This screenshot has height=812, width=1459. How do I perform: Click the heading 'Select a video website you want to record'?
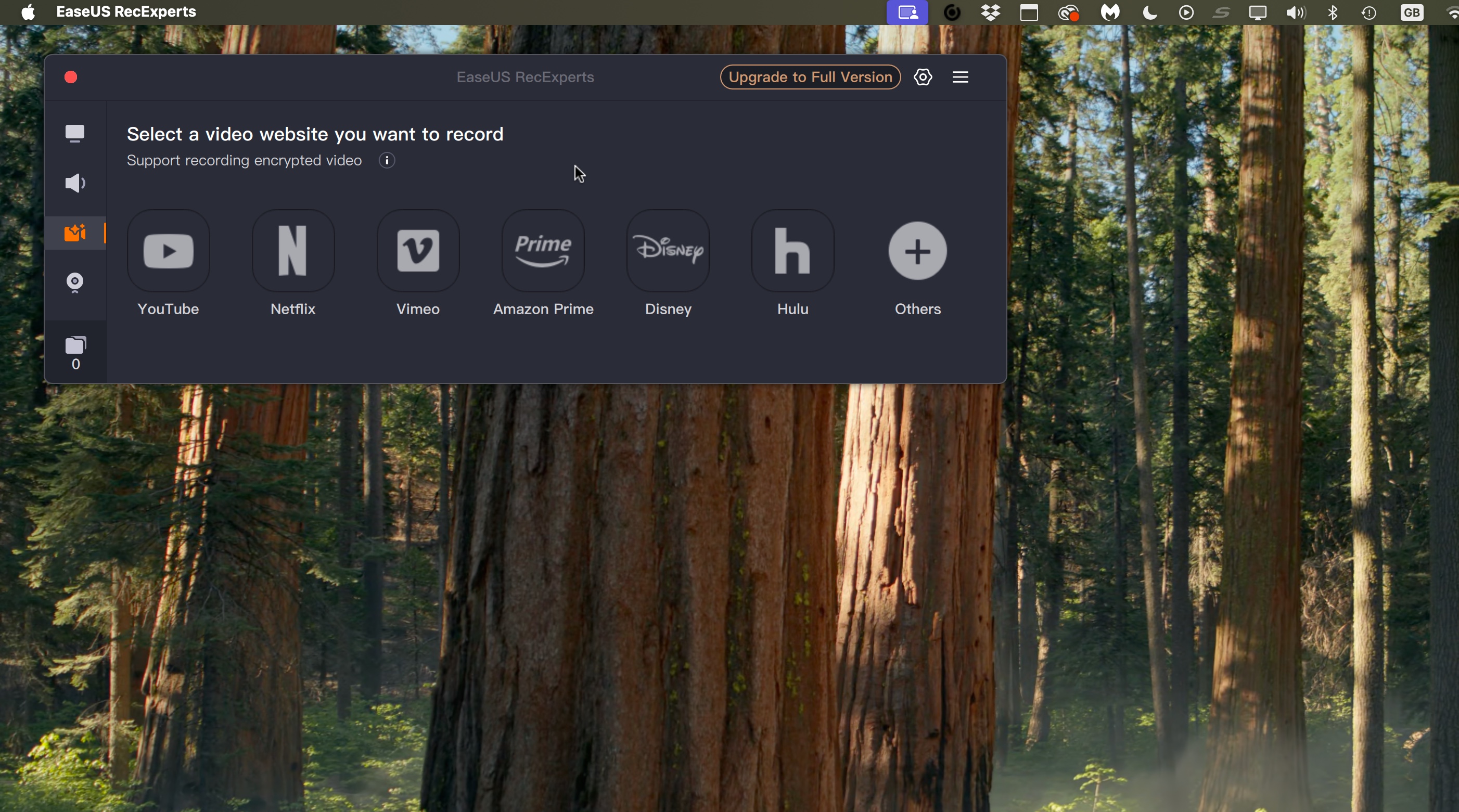315,134
